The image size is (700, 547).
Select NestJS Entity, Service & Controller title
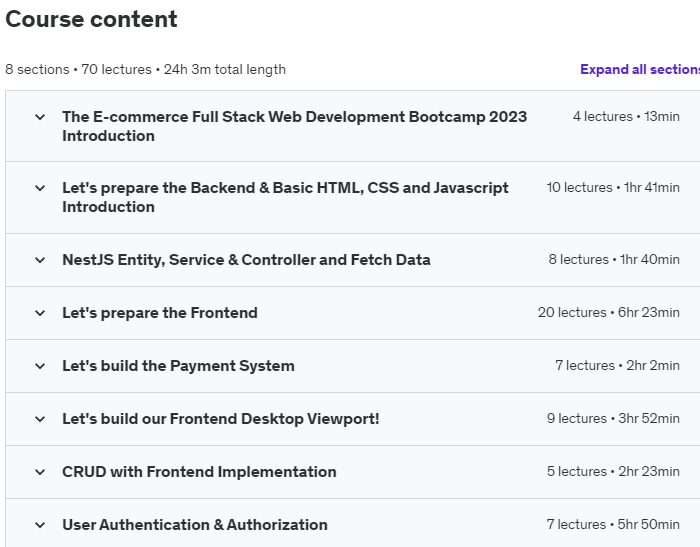[x=246, y=259]
